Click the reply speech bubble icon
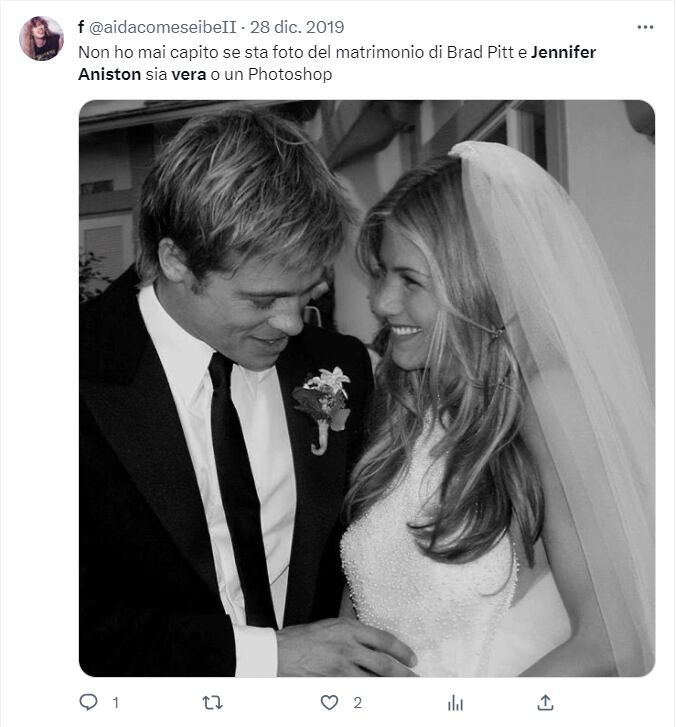This screenshot has height=727, width=676. tap(88, 703)
